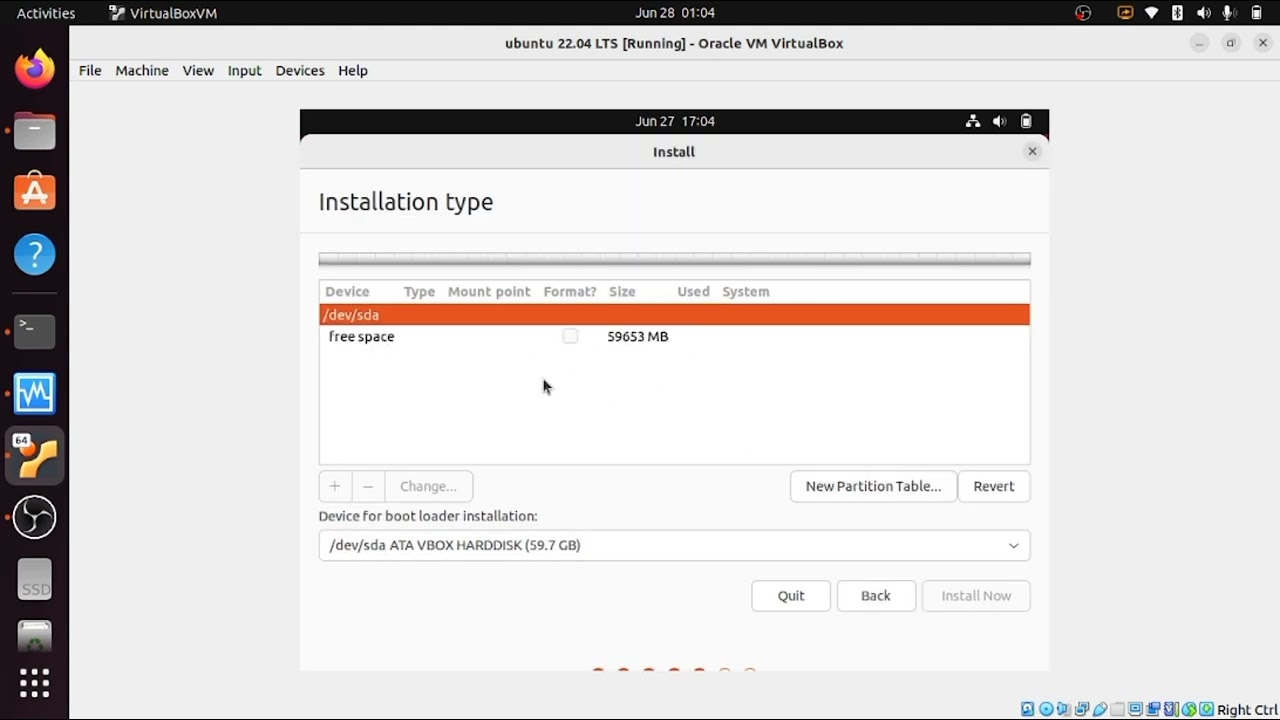
Task: Select the /dev/sda device row
Action: (674, 315)
